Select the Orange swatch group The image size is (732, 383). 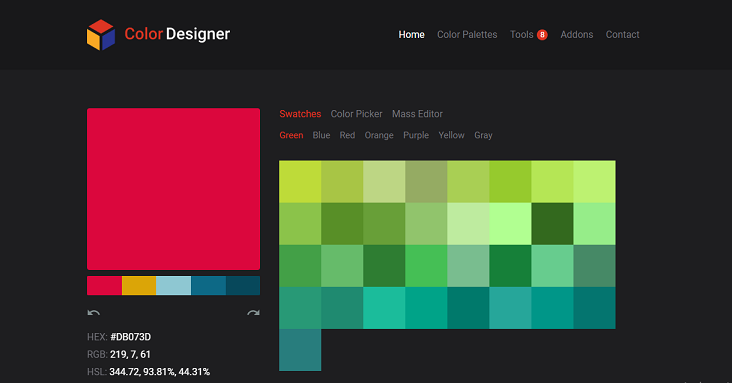(379, 135)
